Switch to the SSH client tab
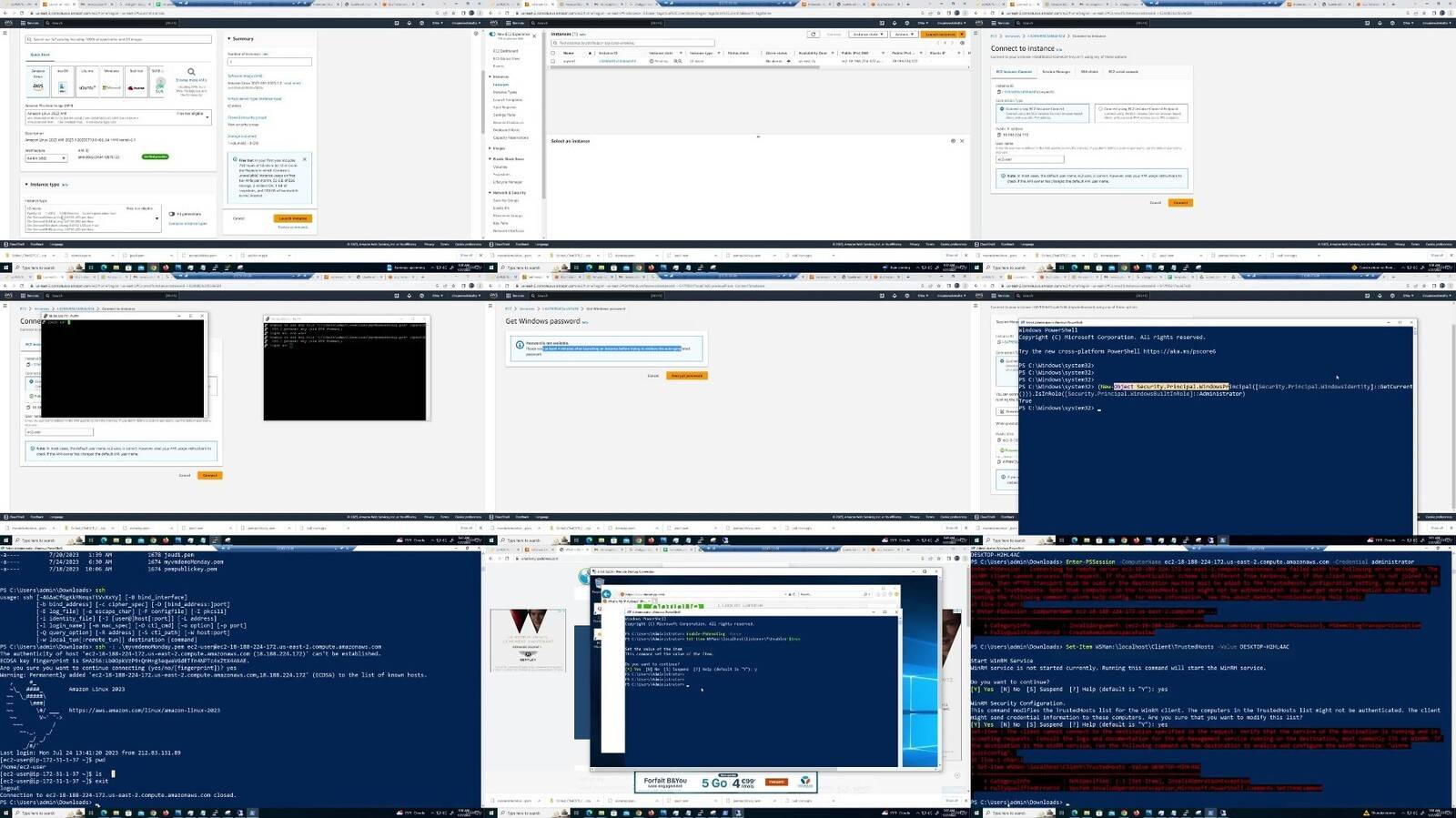The image size is (1456, 818). click(x=1089, y=72)
